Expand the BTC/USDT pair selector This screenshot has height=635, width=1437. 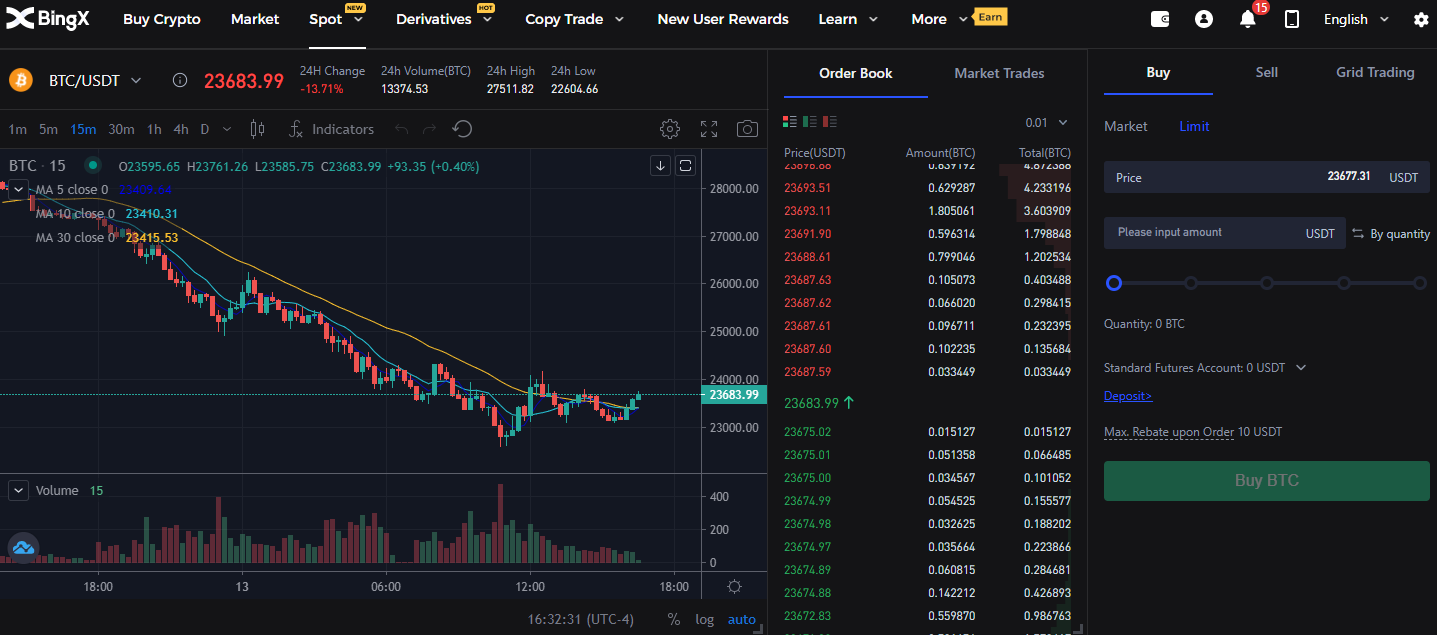pyautogui.click(x=137, y=80)
